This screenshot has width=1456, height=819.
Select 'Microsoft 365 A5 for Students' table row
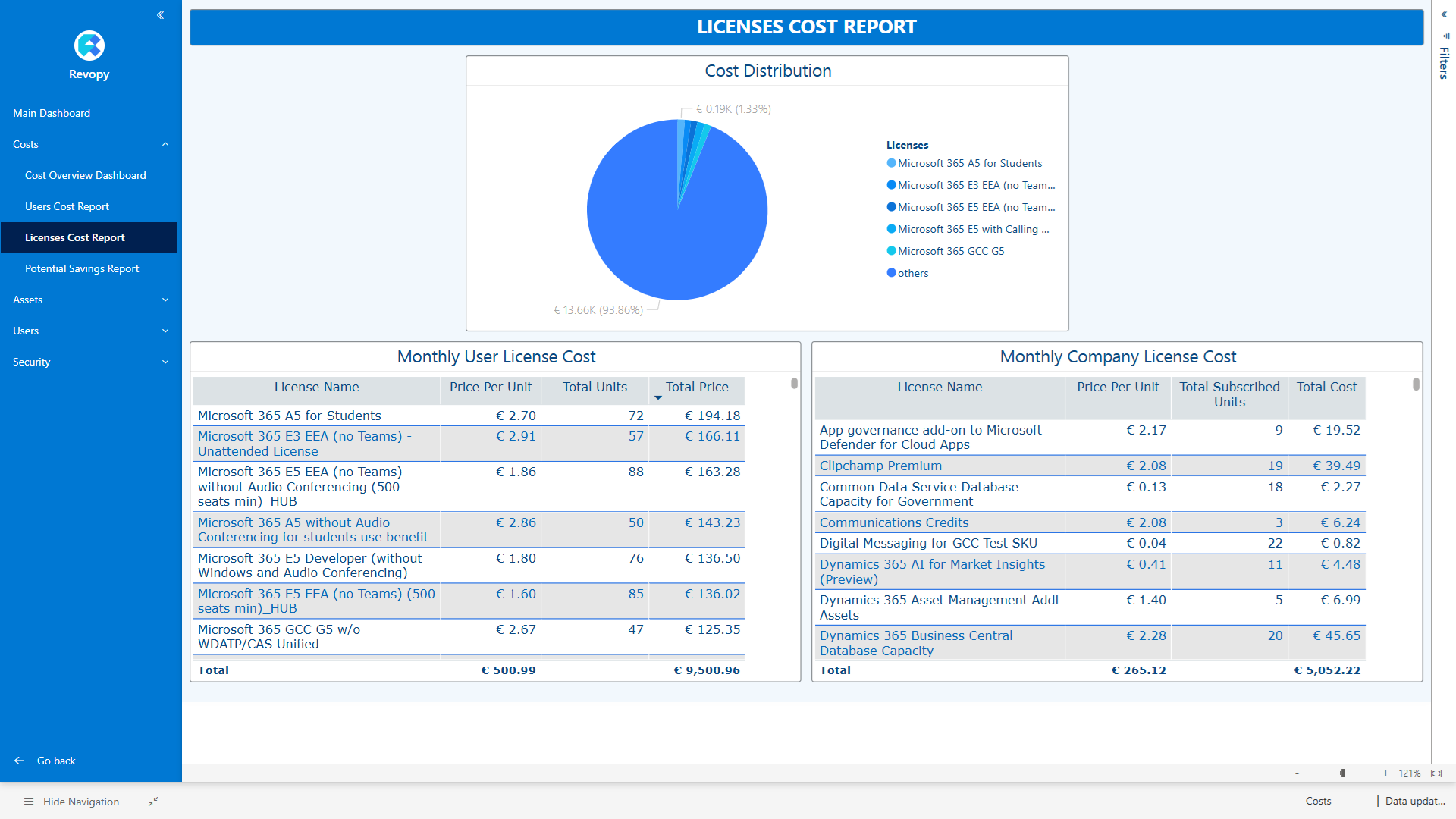(469, 416)
